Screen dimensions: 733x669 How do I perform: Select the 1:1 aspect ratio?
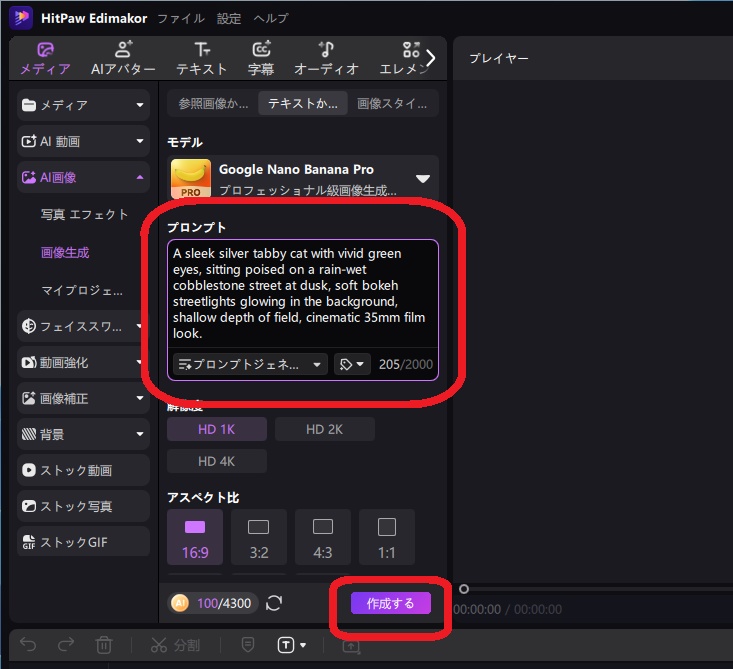[387, 537]
